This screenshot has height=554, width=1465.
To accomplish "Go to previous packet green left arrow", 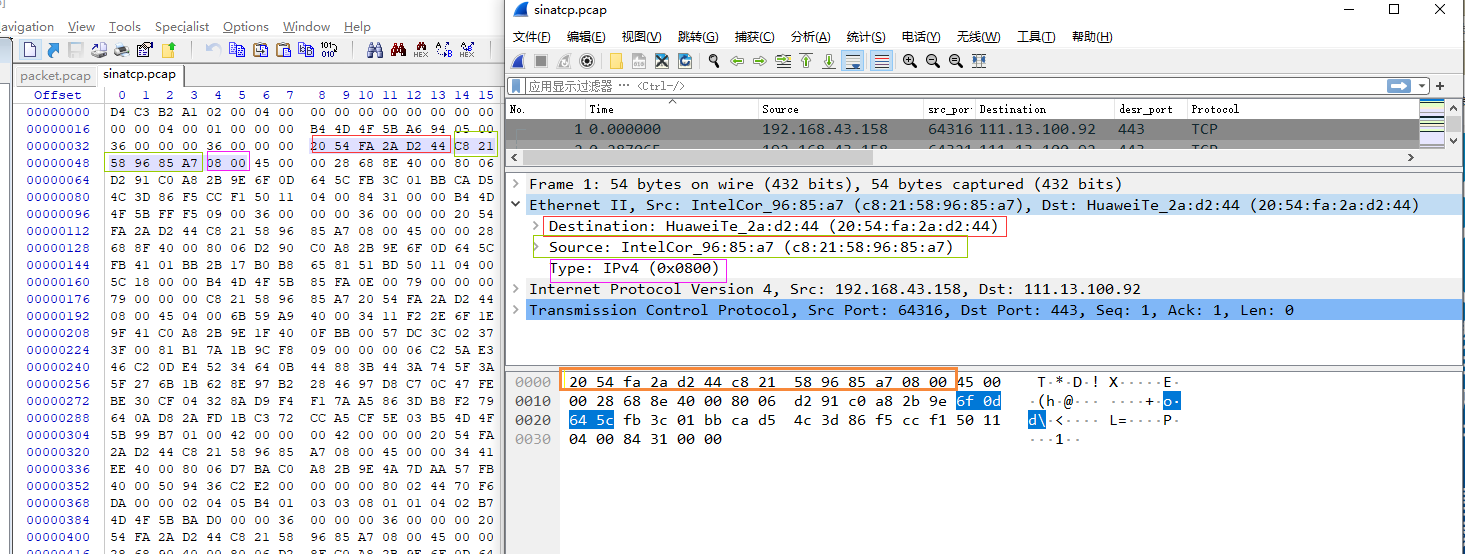I will (x=737, y=61).
